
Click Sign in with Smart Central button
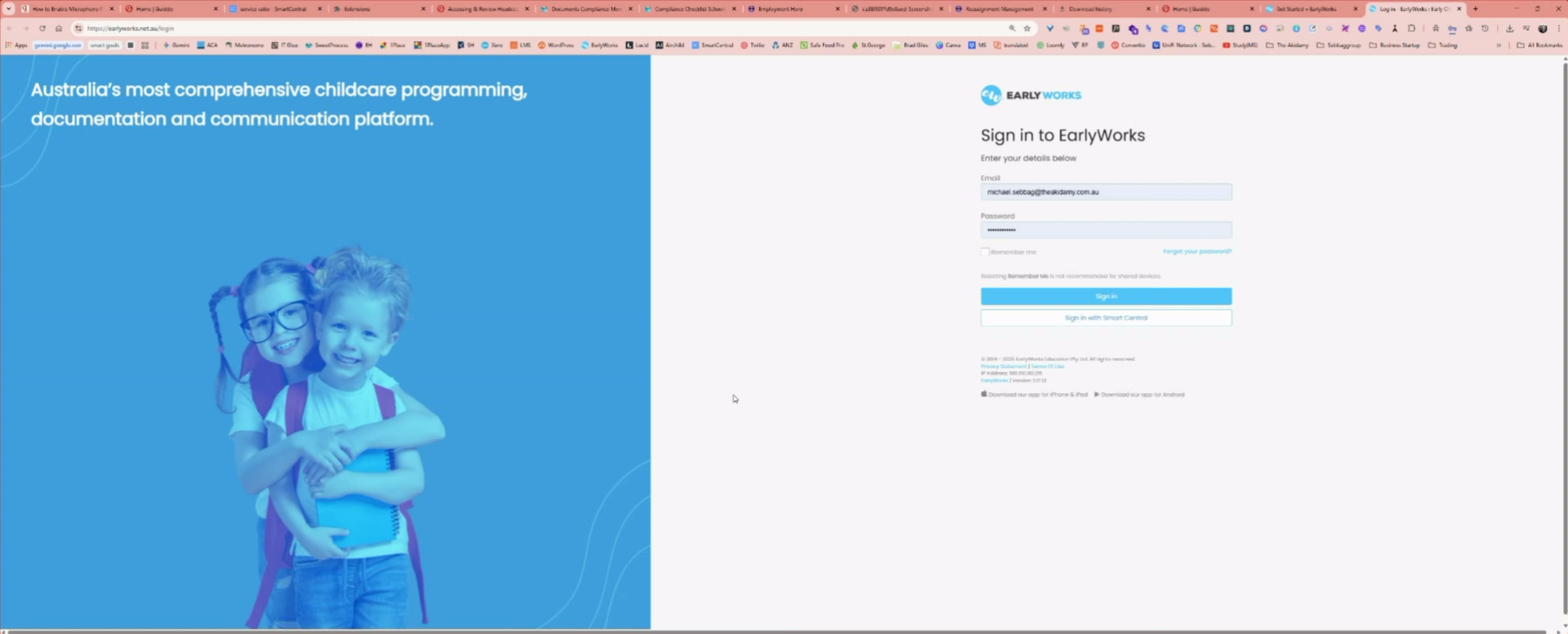[x=1106, y=318]
